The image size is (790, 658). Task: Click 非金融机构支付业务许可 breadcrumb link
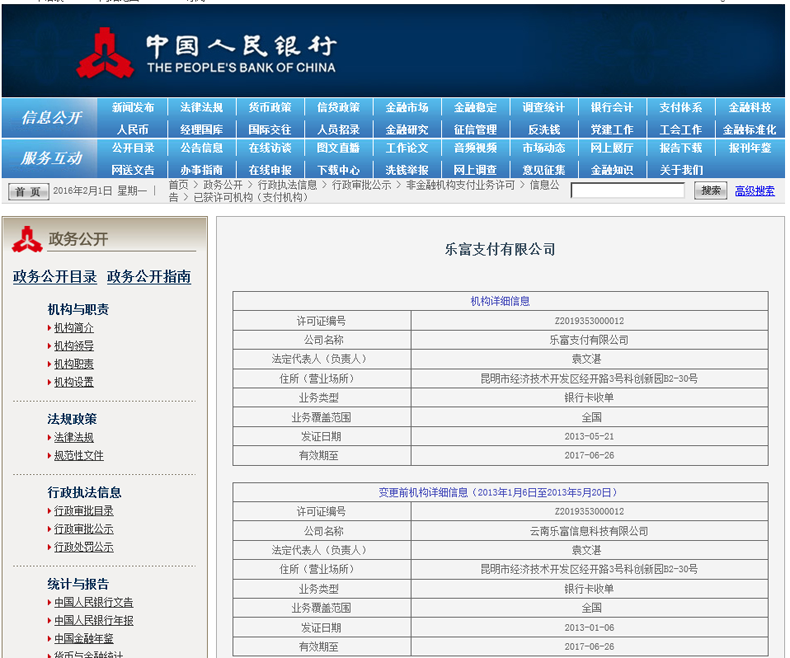click(460, 185)
